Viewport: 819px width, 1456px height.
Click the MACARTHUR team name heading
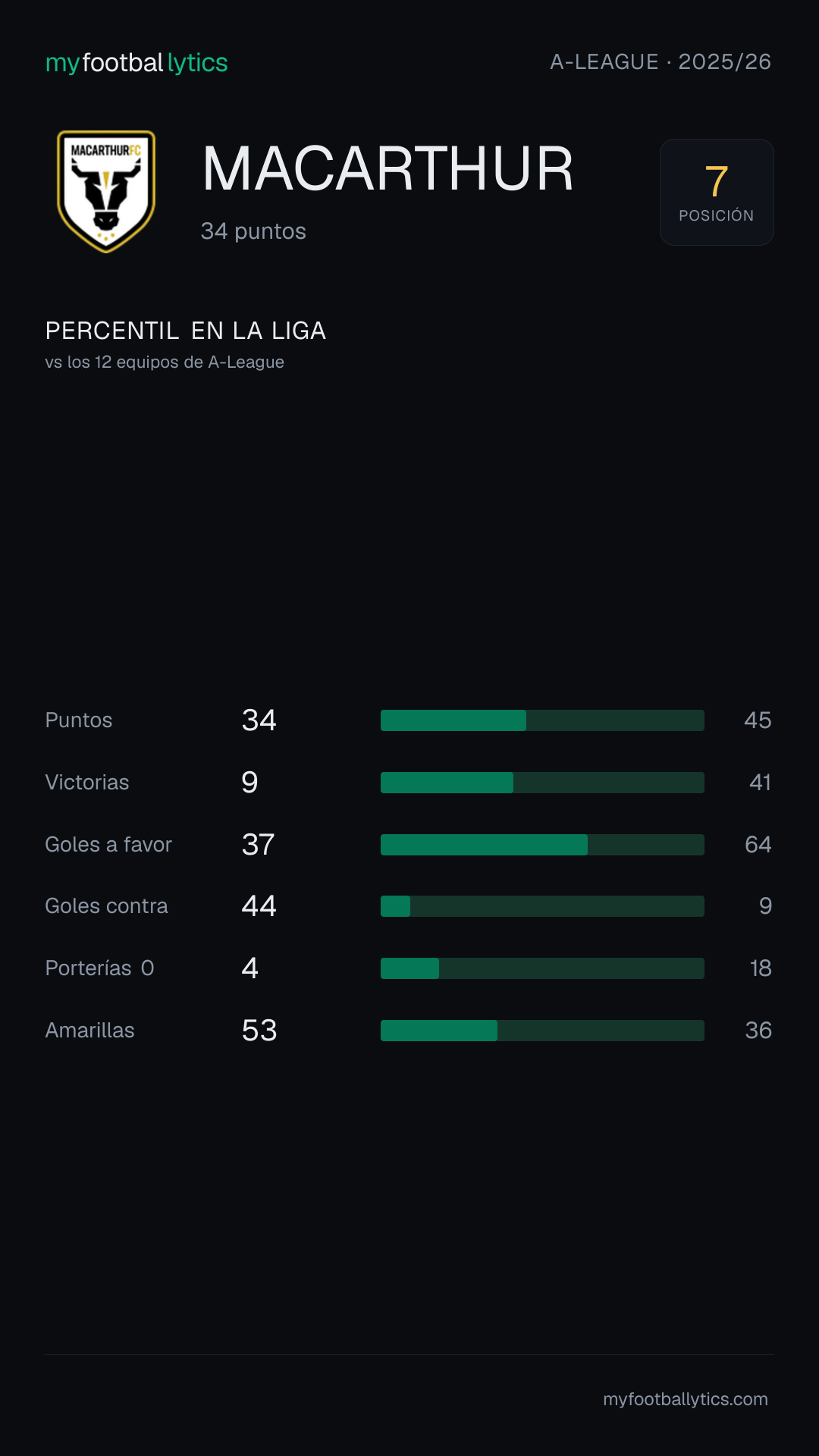[388, 169]
